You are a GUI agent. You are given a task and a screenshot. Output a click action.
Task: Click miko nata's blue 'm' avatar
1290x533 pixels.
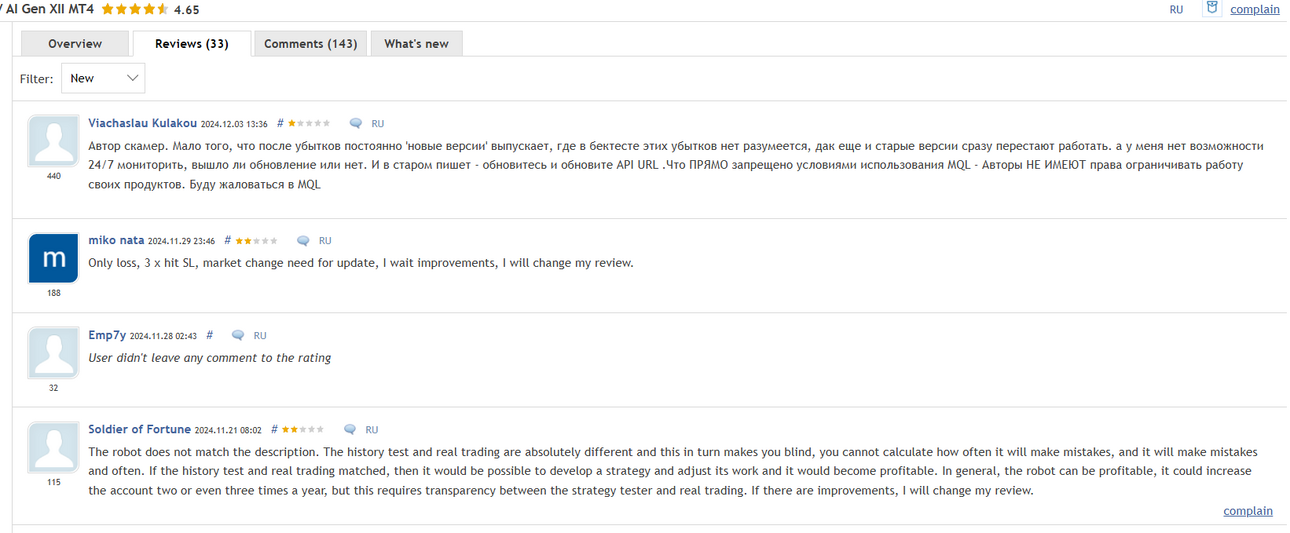coord(54,259)
